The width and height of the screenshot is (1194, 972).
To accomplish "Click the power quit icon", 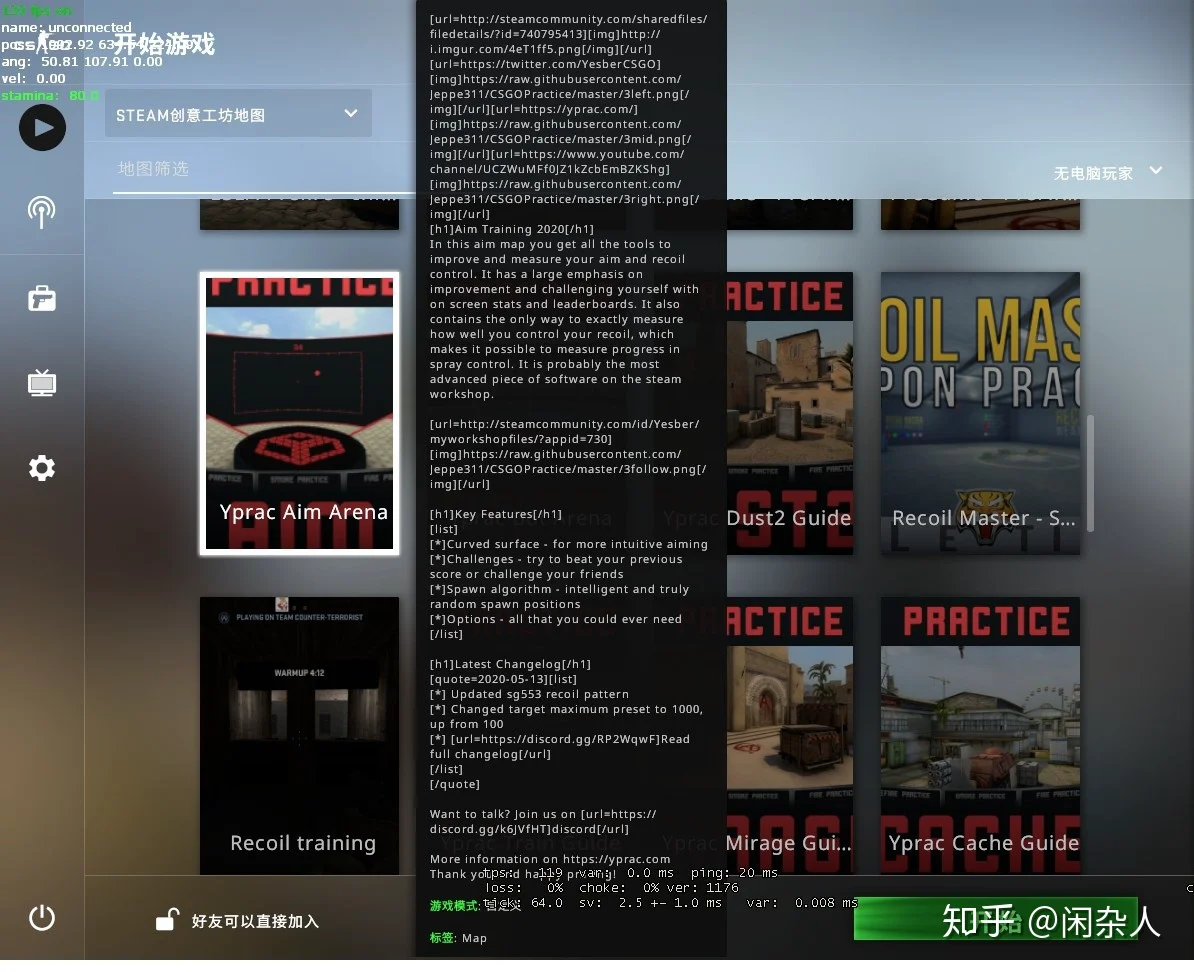I will point(42,917).
